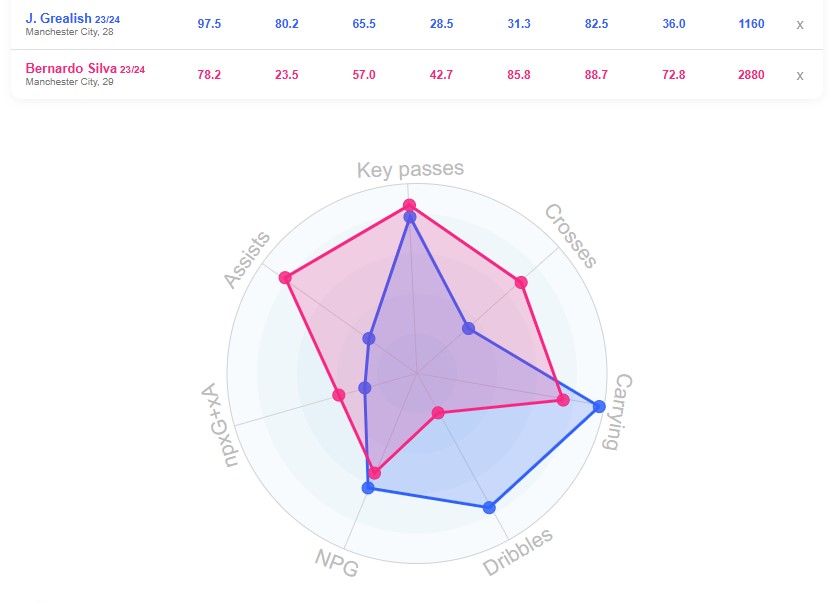Select the Dribbles axis label

click(x=518, y=552)
